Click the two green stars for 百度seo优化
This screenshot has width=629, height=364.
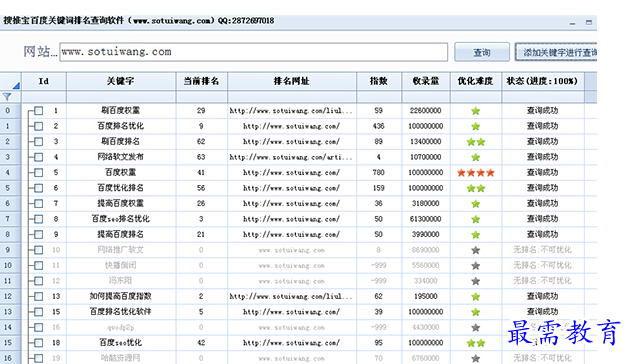[476, 343]
